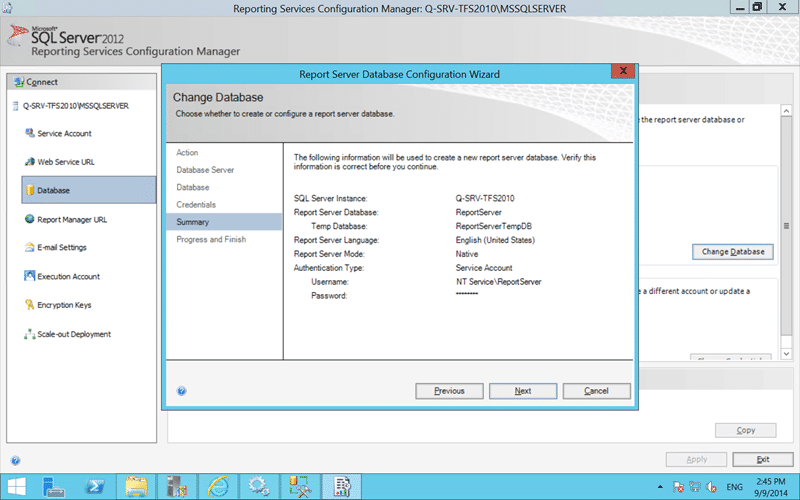Click the wizard help question icon
This screenshot has height=500, width=800.
[182, 391]
